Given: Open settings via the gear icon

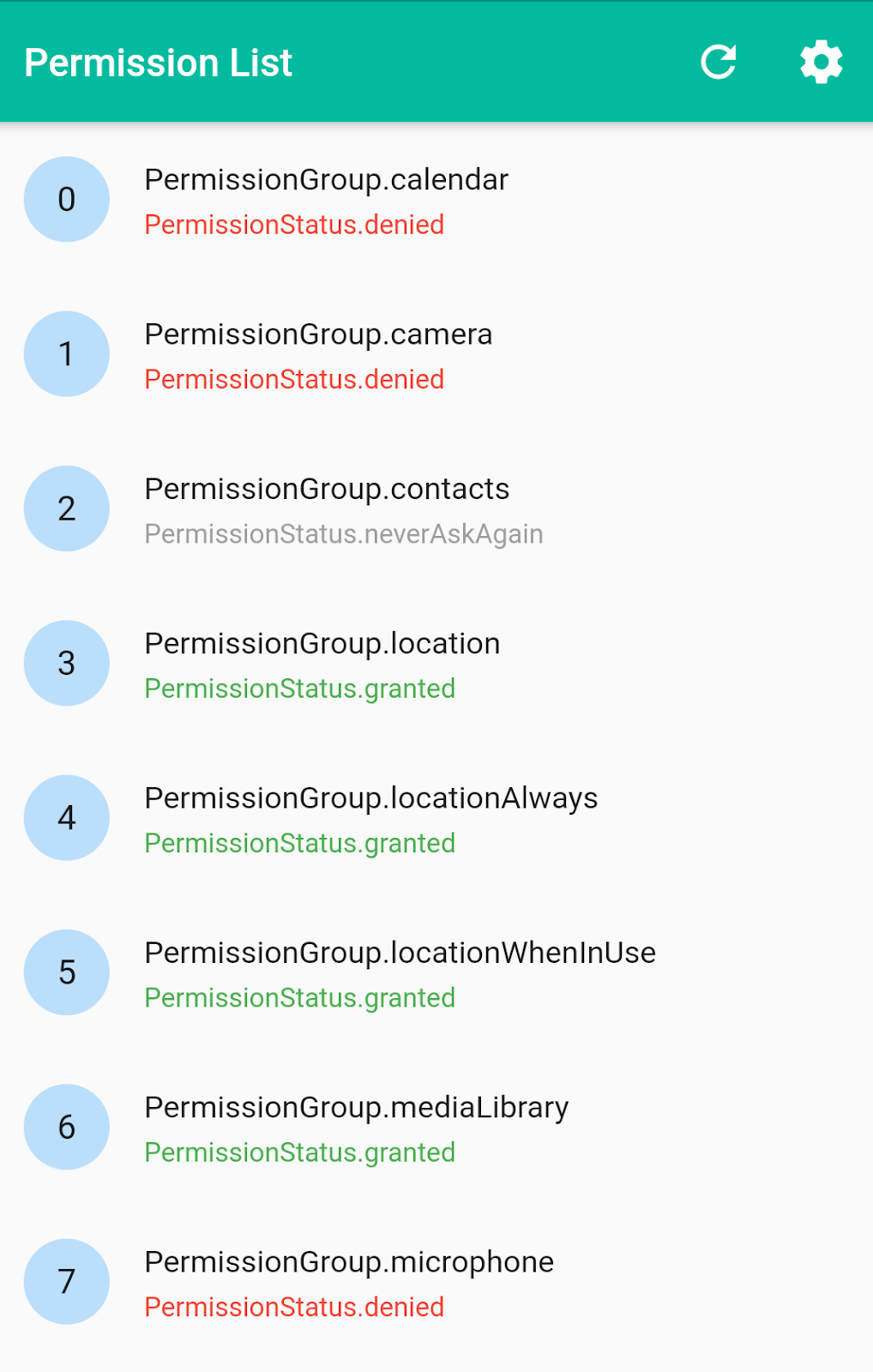Looking at the screenshot, I should (821, 62).
